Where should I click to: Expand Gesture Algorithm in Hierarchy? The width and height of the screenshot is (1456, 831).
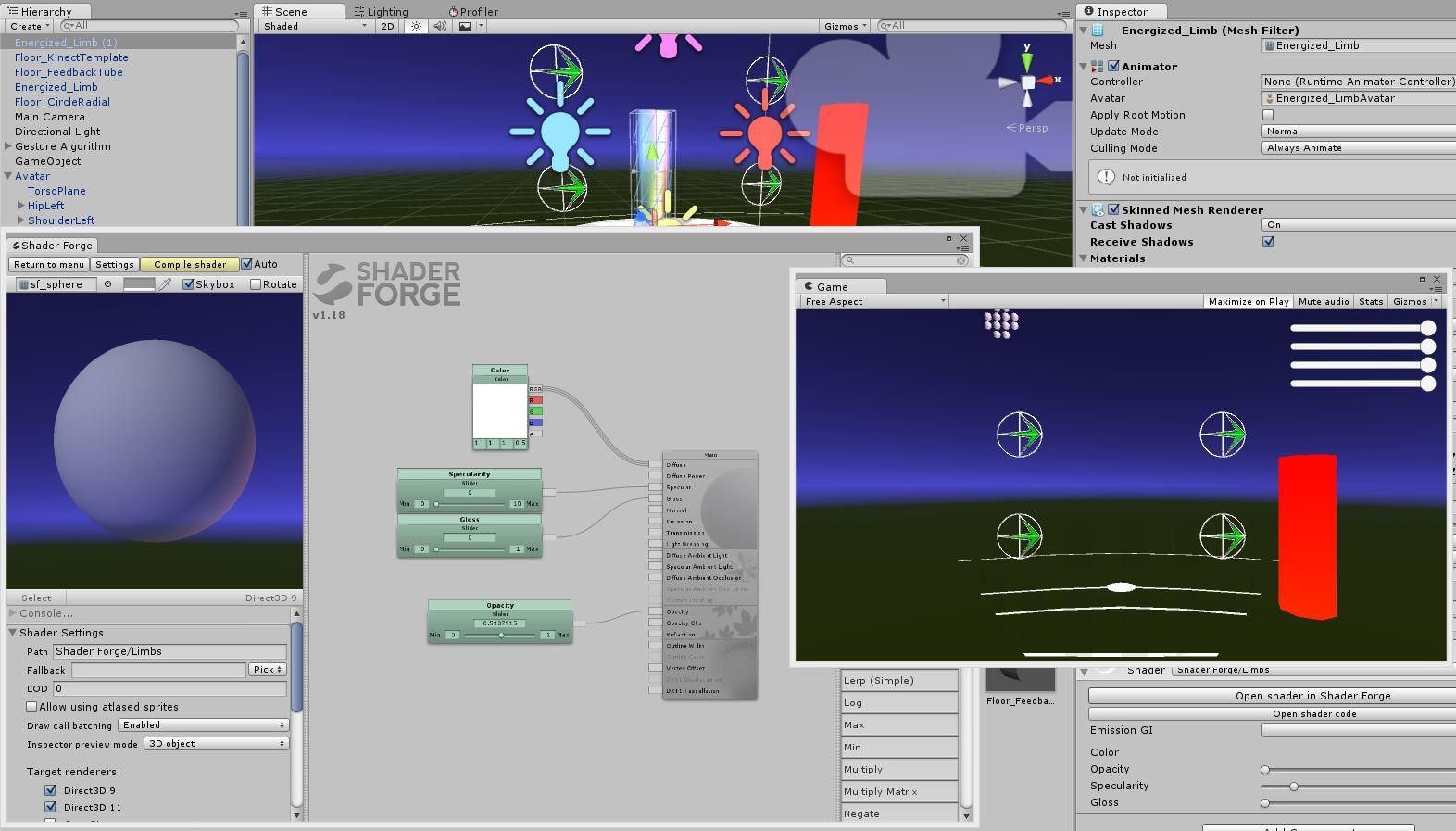point(8,146)
